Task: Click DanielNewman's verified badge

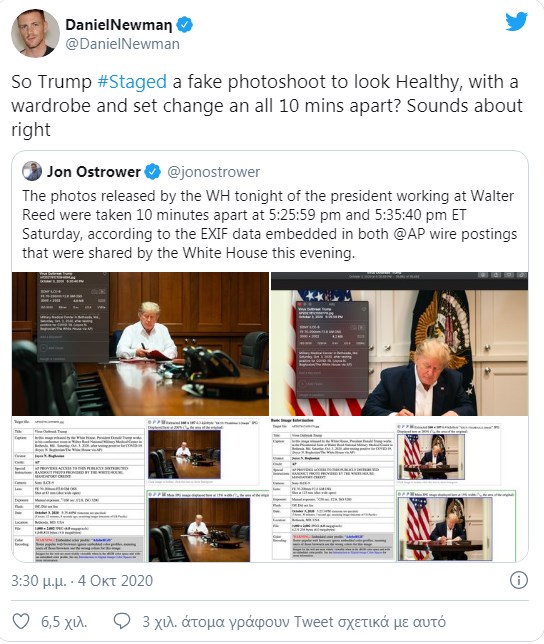Action: (x=184, y=25)
